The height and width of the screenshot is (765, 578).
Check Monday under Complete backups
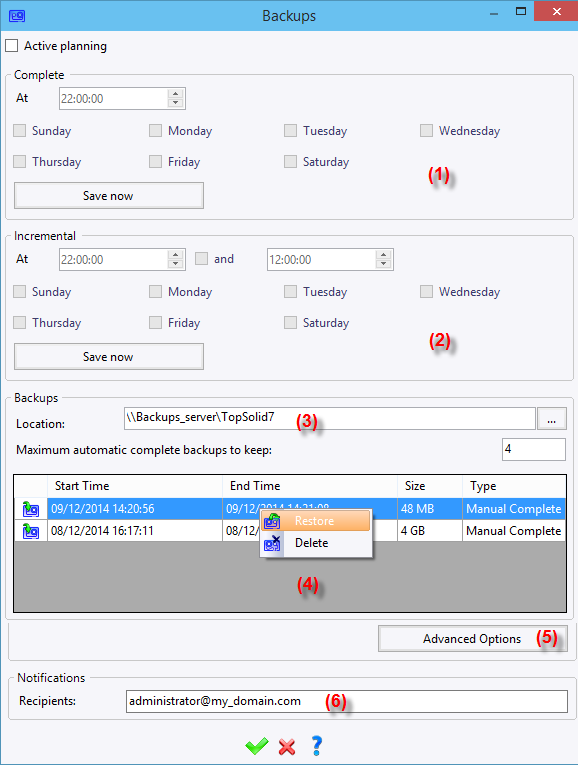(156, 131)
